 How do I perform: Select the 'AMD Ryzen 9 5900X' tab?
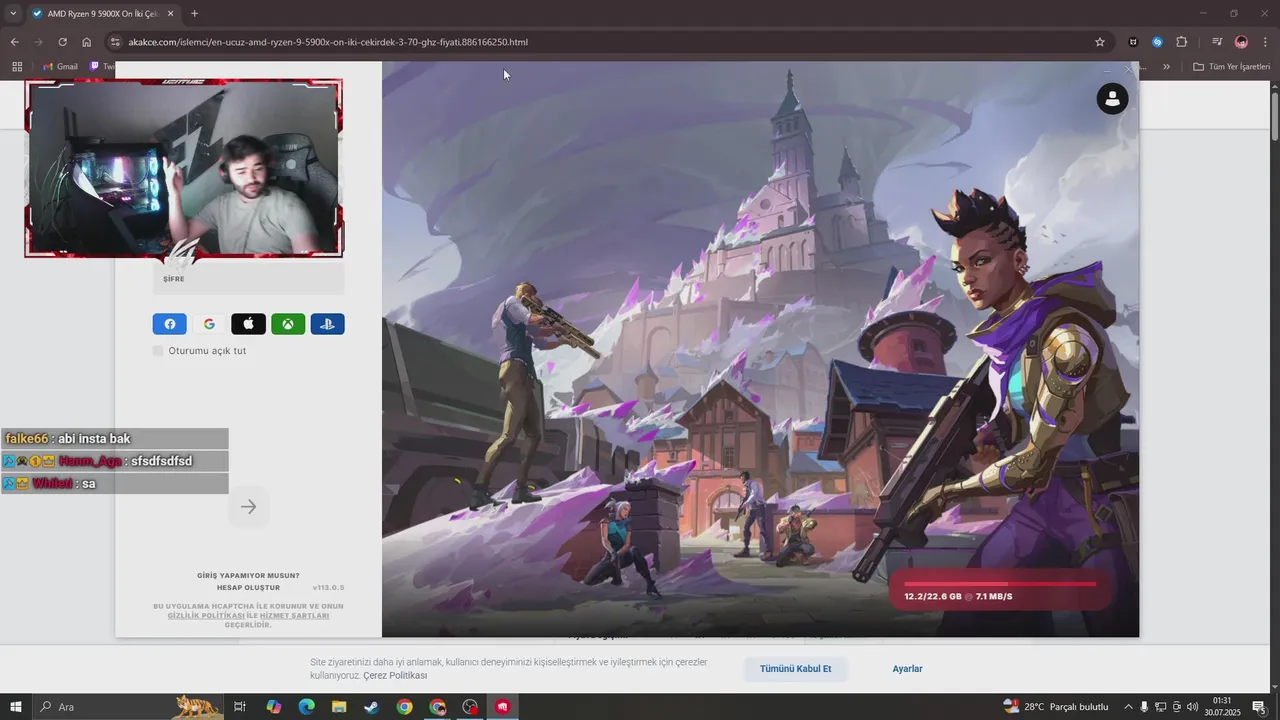click(x=103, y=14)
